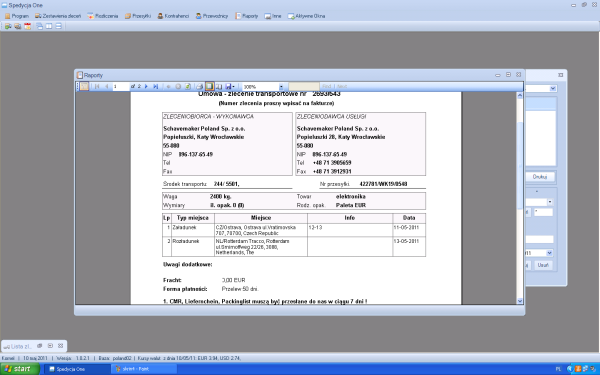
Task: Open the Raporty menu
Action: pos(247,16)
